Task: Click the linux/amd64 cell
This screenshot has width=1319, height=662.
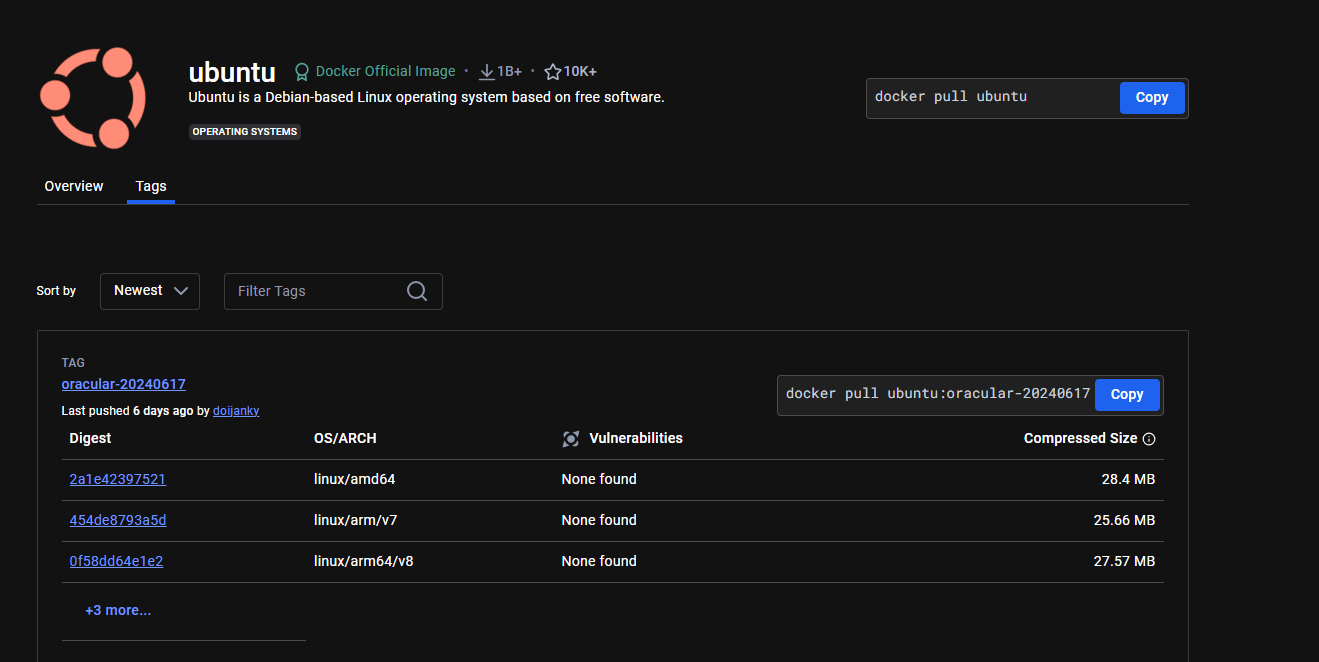Action: pos(355,479)
